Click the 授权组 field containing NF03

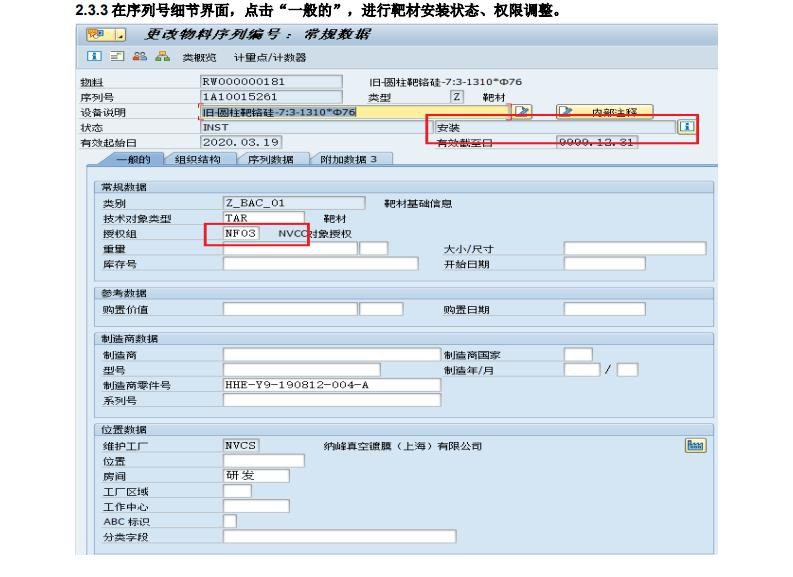point(245,233)
